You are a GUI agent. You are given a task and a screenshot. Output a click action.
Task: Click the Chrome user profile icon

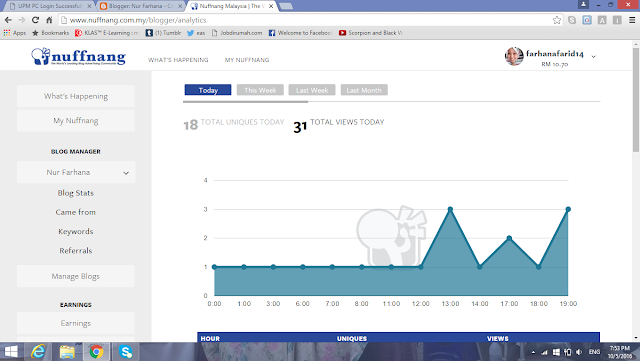pos(583,4)
